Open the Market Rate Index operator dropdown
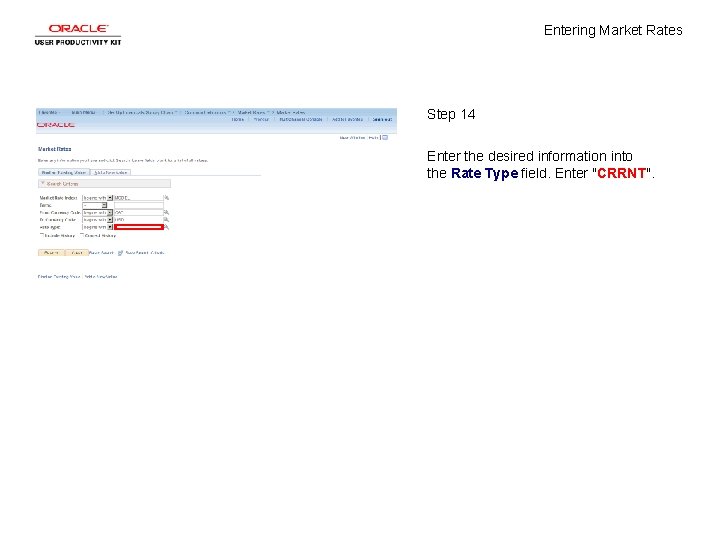Viewport: 720px width, 540px height. 110,198
